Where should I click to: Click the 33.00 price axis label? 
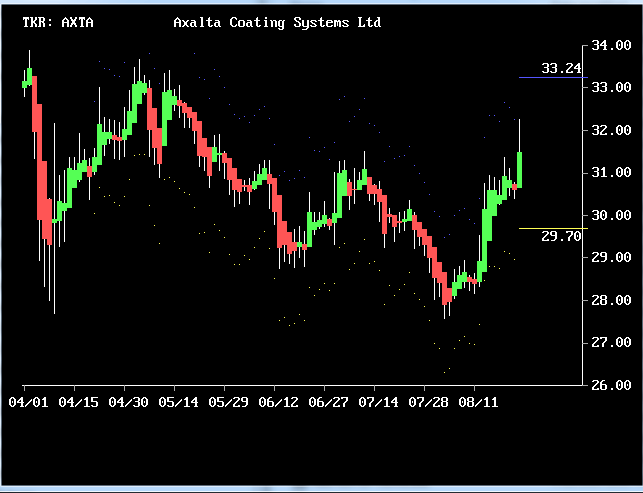[611, 87]
